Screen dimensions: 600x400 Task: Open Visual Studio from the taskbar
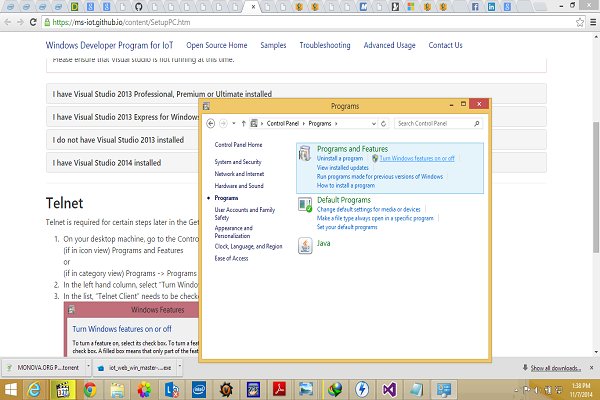click(389, 390)
